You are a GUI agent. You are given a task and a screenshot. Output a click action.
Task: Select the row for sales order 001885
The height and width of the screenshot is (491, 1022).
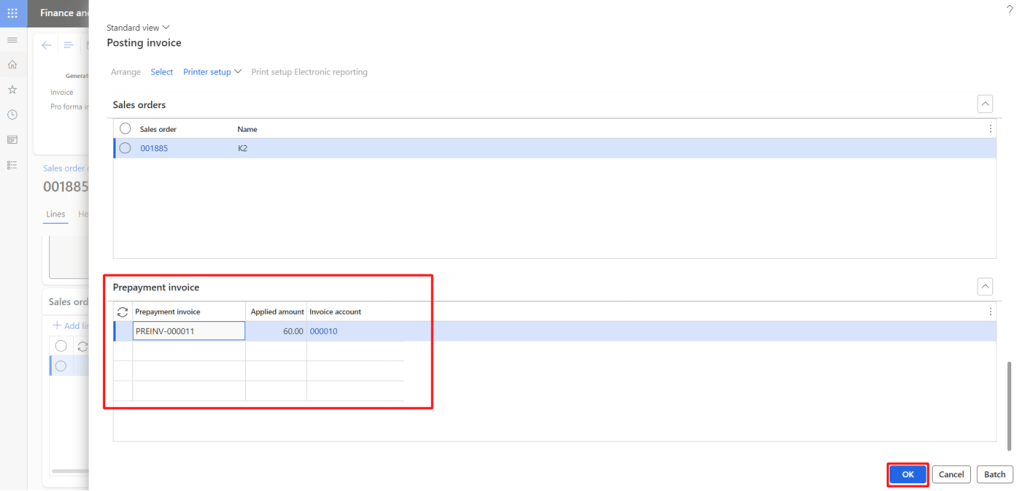(x=125, y=148)
